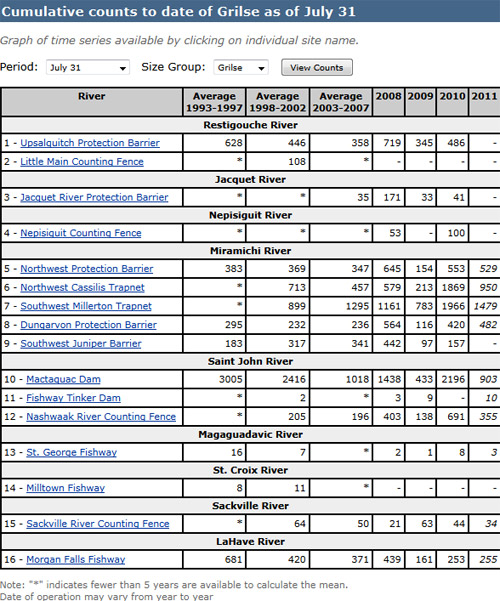Choose the Southwest Juniper Barrier link
Screen dimensions: 500x601
(81, 343)
